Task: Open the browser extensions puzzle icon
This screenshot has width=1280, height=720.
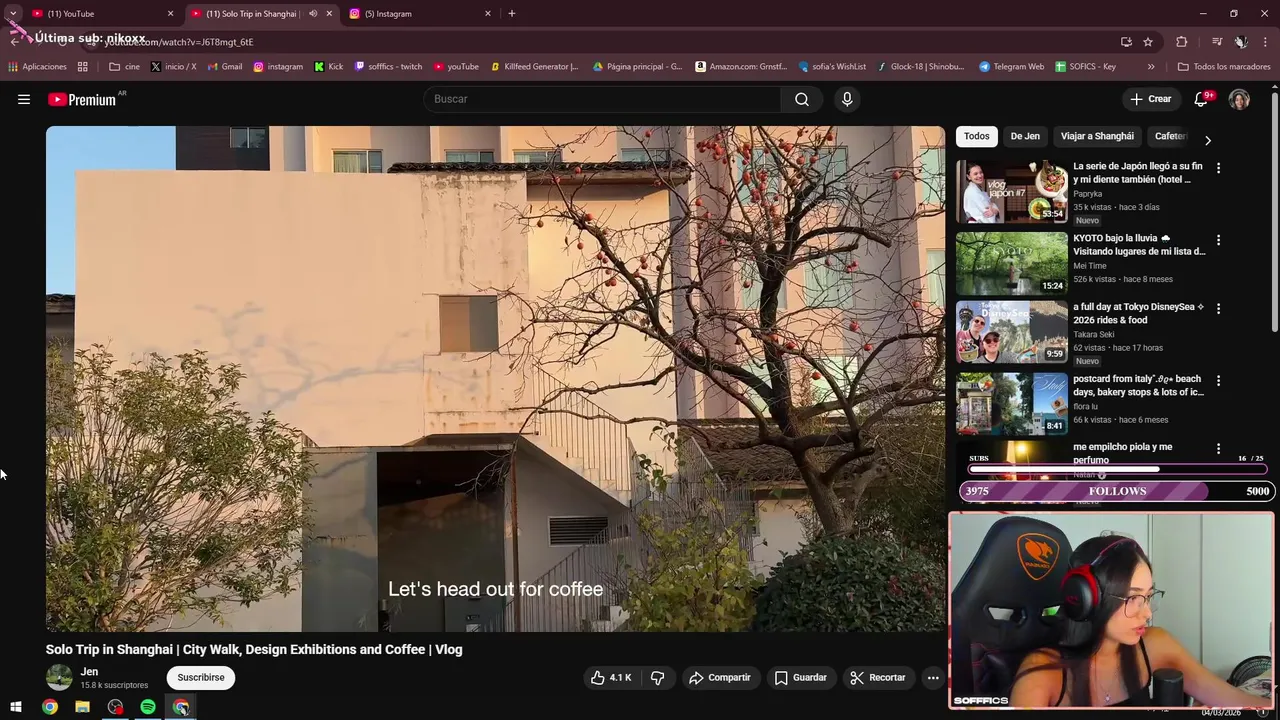Action: tap(1182, 42)
